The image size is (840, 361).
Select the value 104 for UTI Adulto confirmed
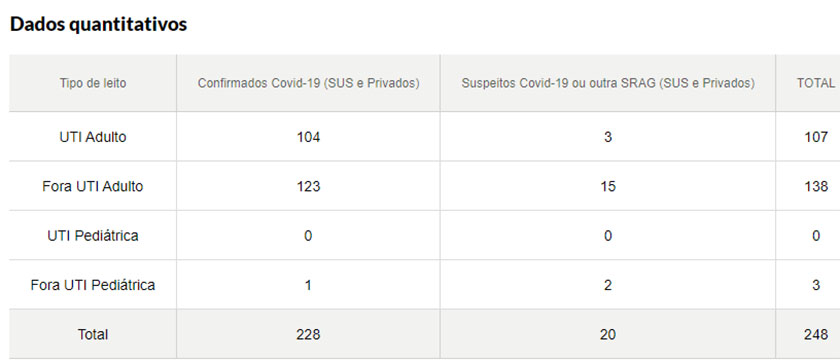click(309, 137)
